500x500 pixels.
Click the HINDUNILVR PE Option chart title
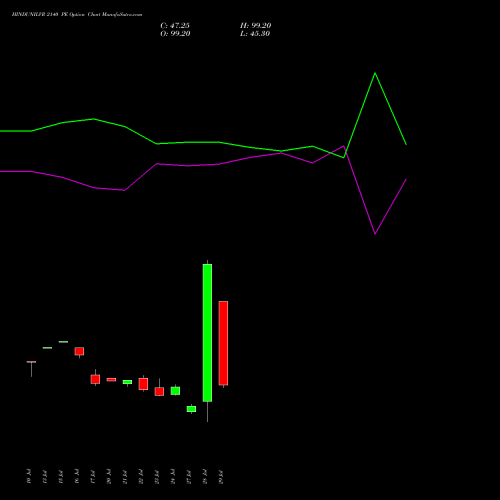(77, 15)
